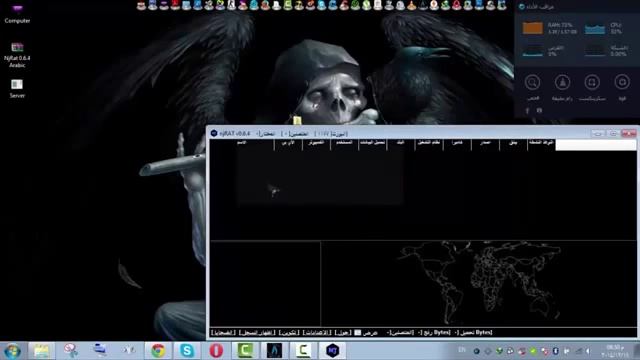Open File Explorer from the taskbar

pyautogui.click(x=41, y=351)
